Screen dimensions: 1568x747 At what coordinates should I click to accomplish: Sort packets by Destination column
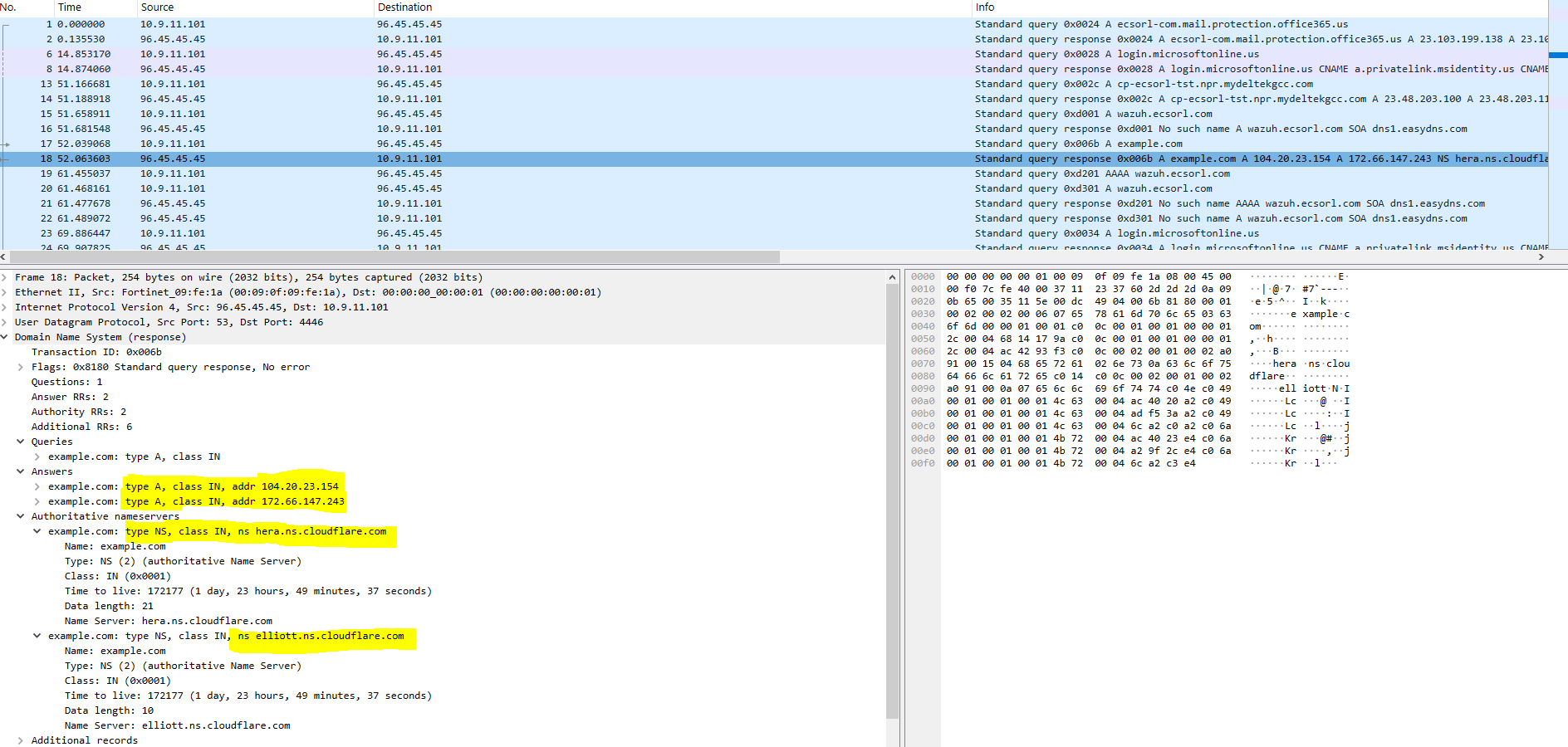(x=672, y=7)
